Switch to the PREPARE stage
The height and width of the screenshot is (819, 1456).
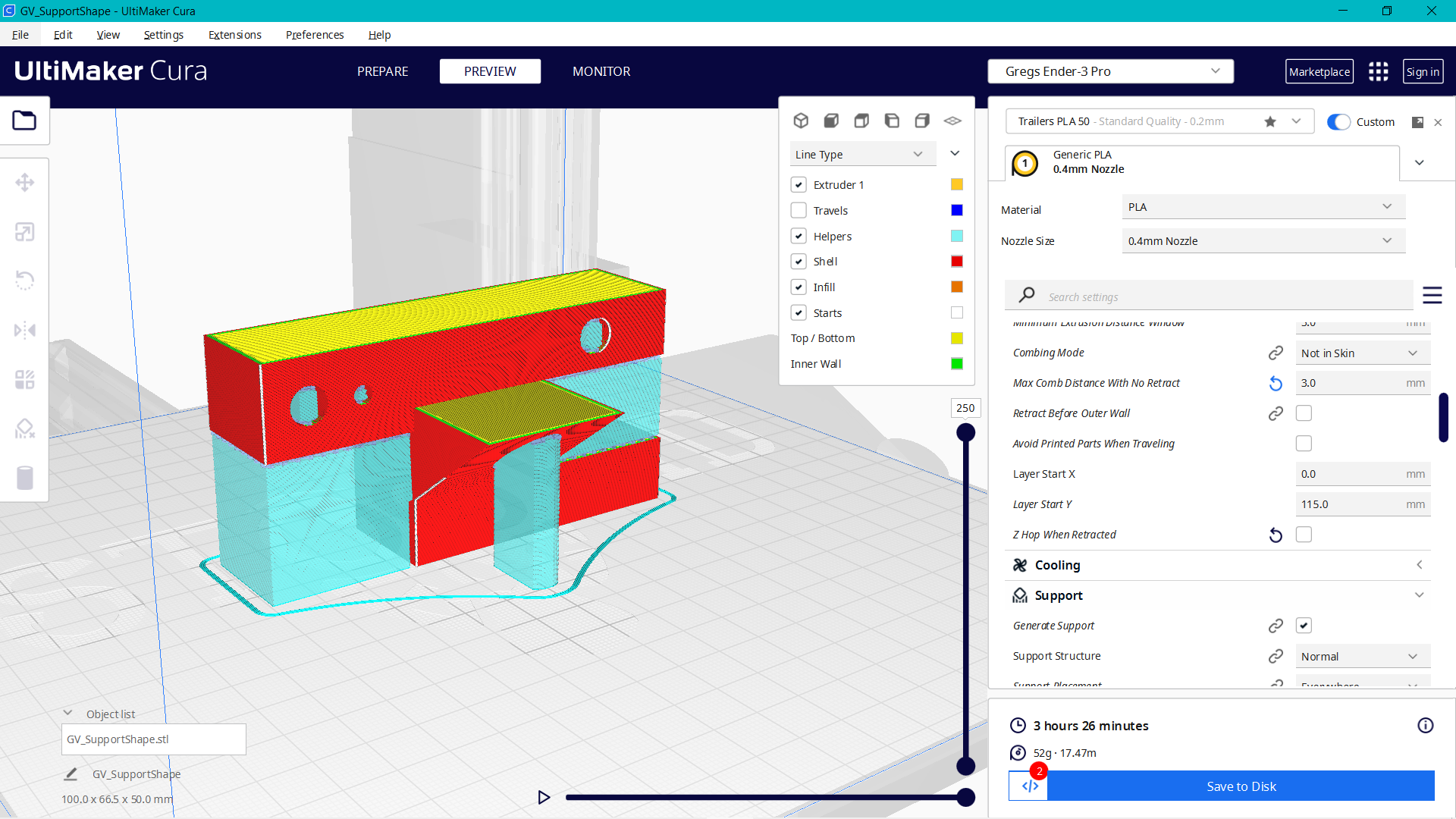point(382,71)
